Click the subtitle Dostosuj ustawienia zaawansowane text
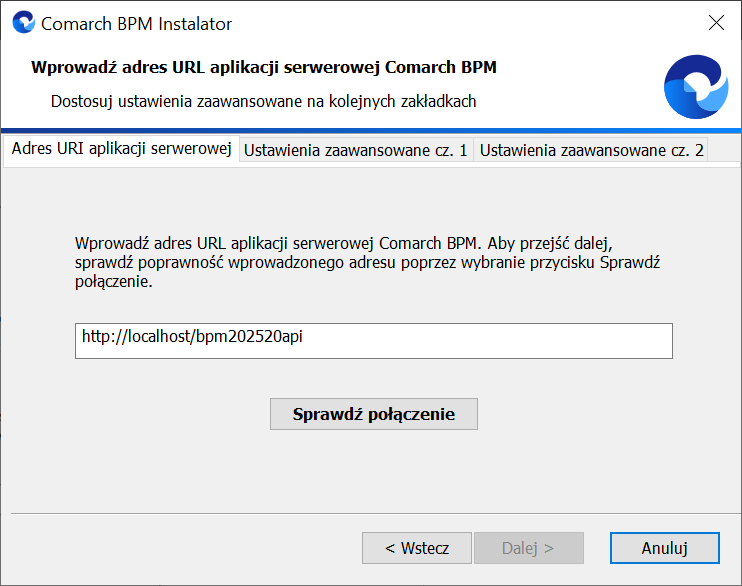This screenshot has height=586, width=742. (263, 101)
